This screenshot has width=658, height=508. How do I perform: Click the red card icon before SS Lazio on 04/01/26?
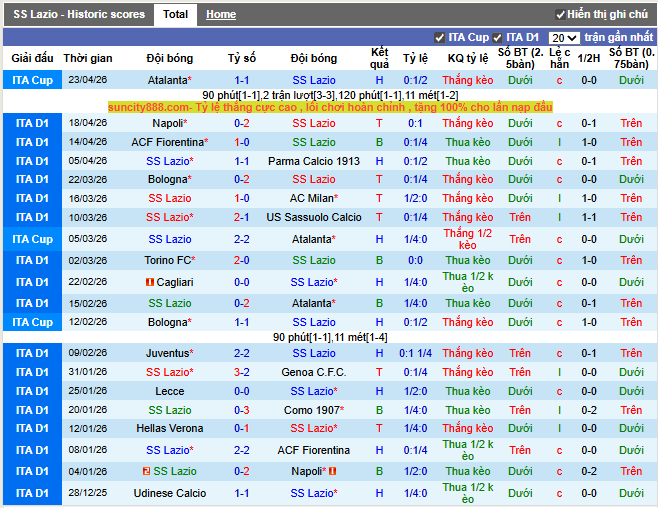[x=146, y=471]
